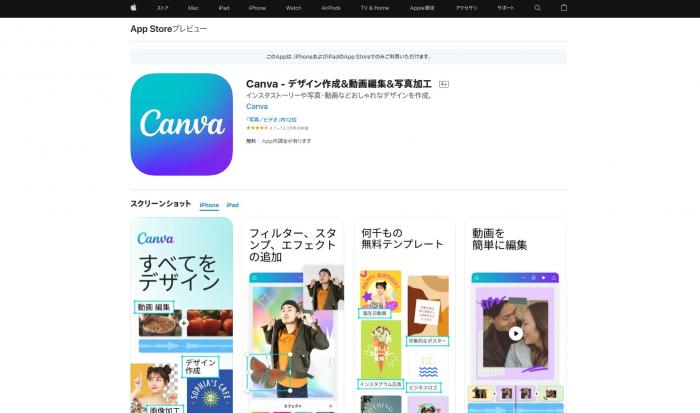Image resolution: width=700 pixels, height=413 pixels.
Task: Open the Mac menu item
Action: (193, 8)
